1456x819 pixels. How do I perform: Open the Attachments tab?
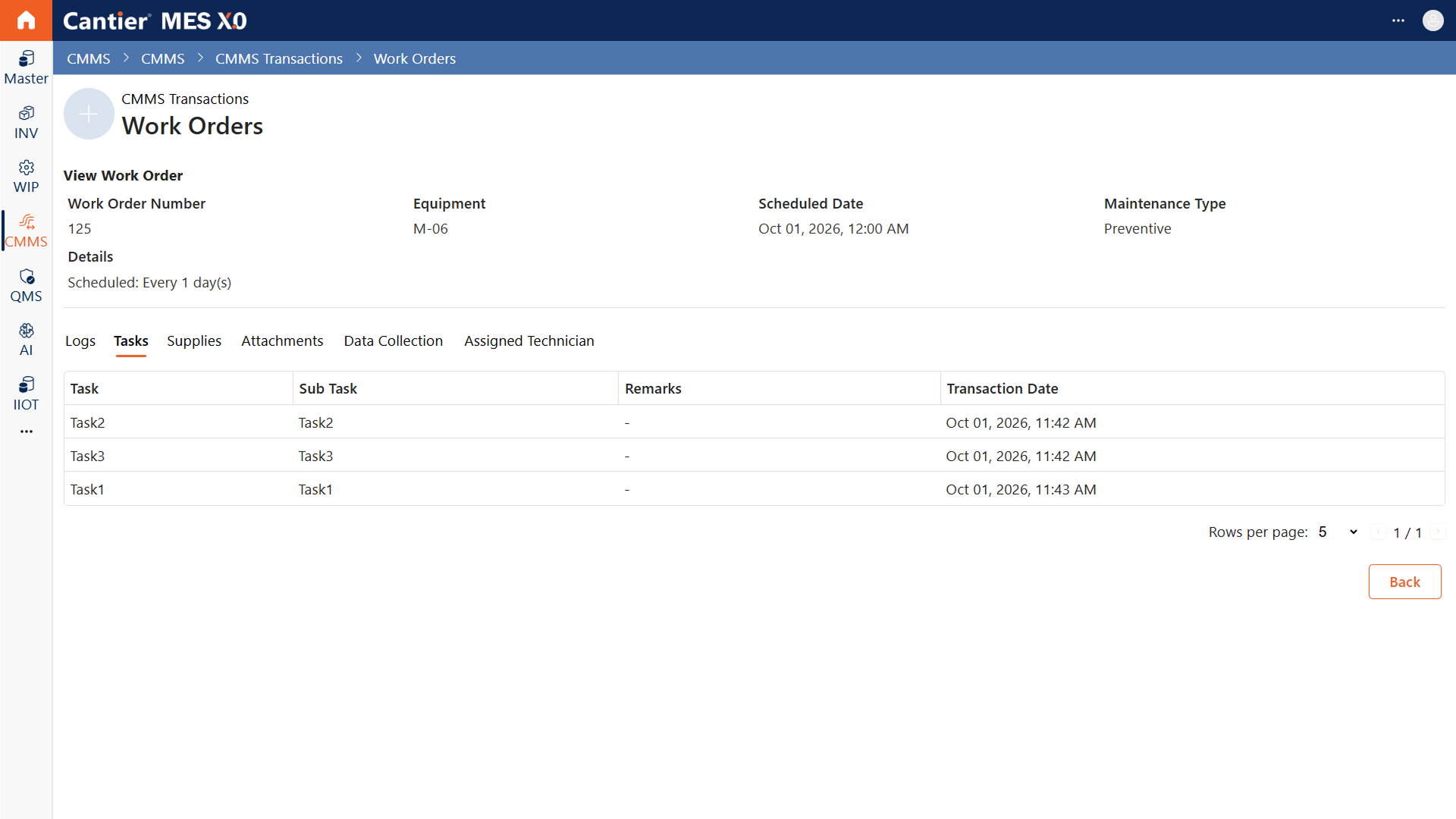pos(282,341)
